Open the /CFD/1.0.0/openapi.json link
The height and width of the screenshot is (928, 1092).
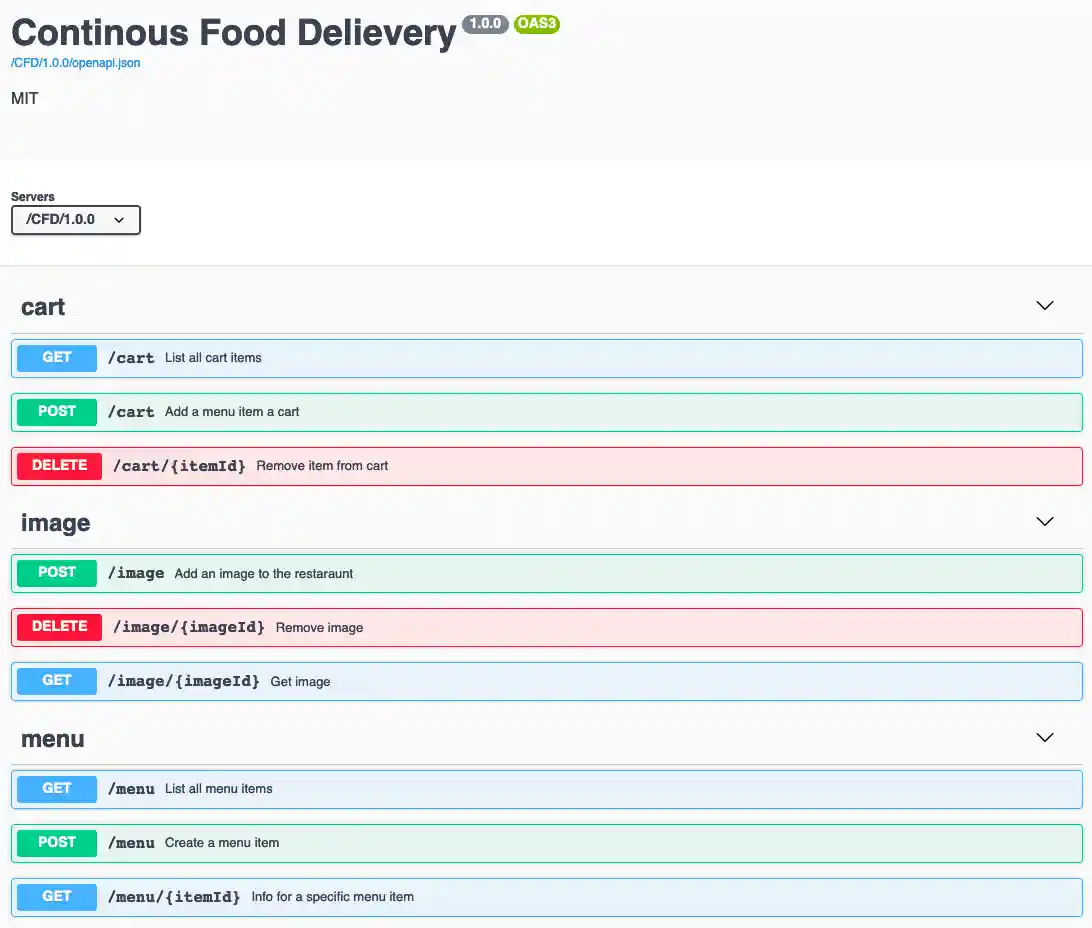[76, 63]
